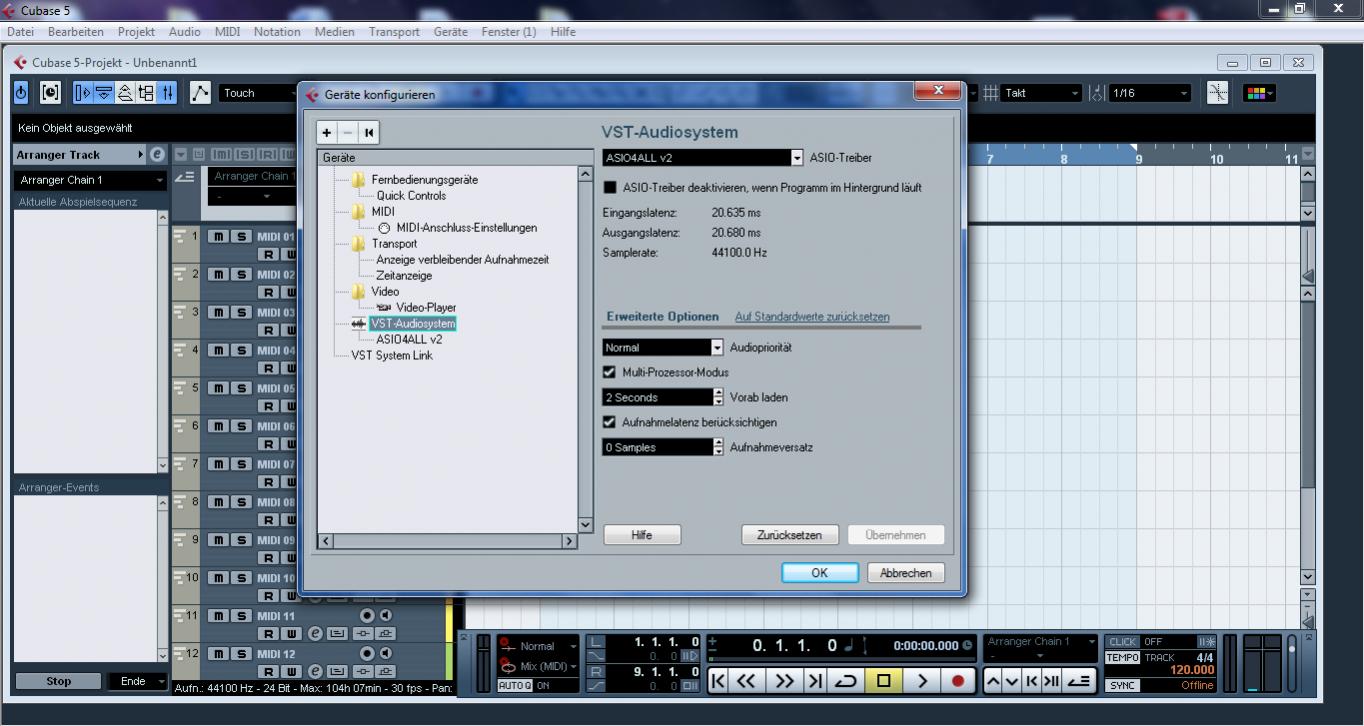Toggle the Cycle loop transport button
This screenshot has width=1364, height=726.
(848, 681)
